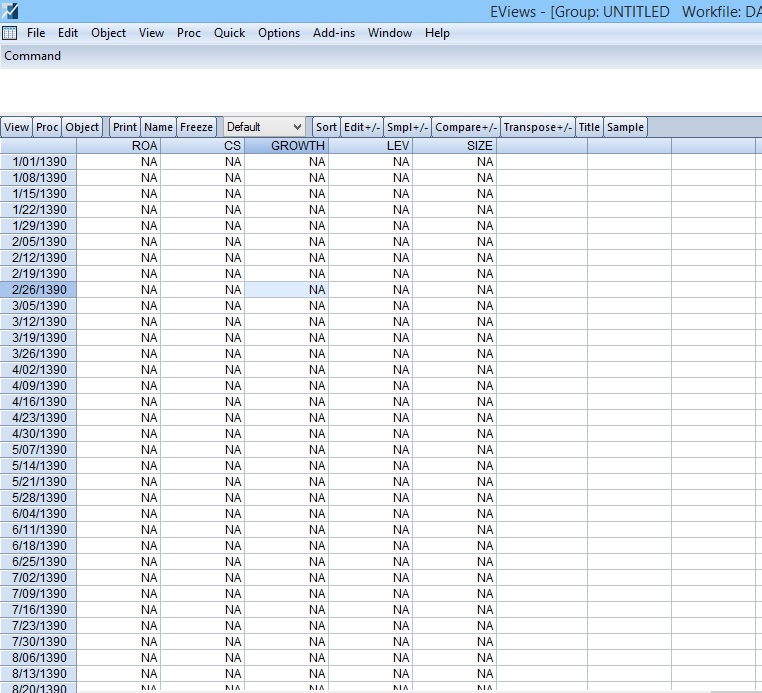Click the CS cell in row 8/06/1390
This screenshot has width=762, height=693.
tap(202, 658)
